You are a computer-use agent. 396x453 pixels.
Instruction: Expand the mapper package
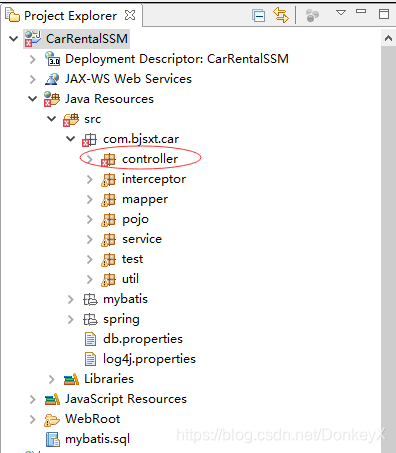tap(89, 199)
